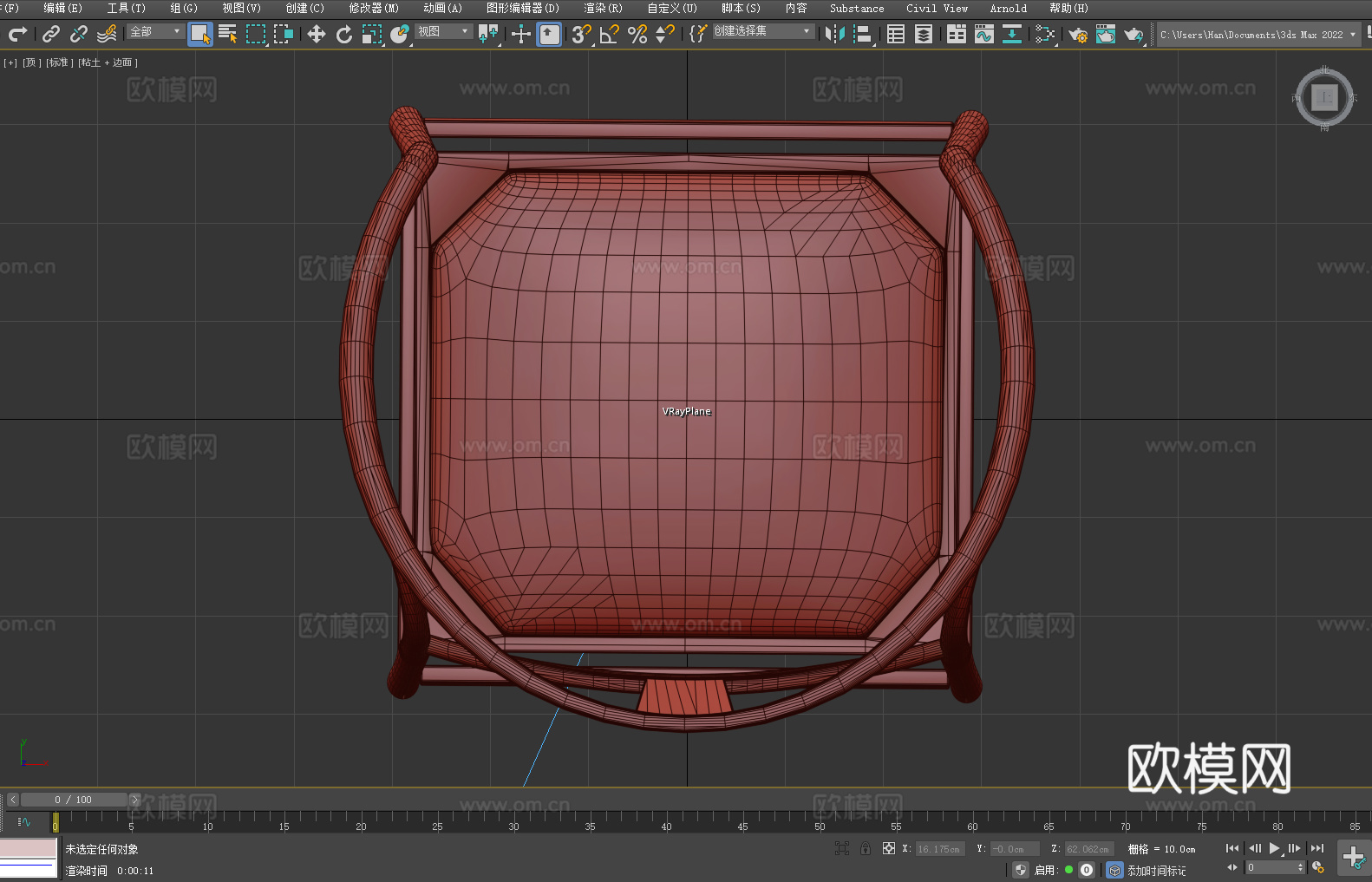Click Isolate Selection toggle icon
The image size is (1372, 882).
tap(841, 848)
